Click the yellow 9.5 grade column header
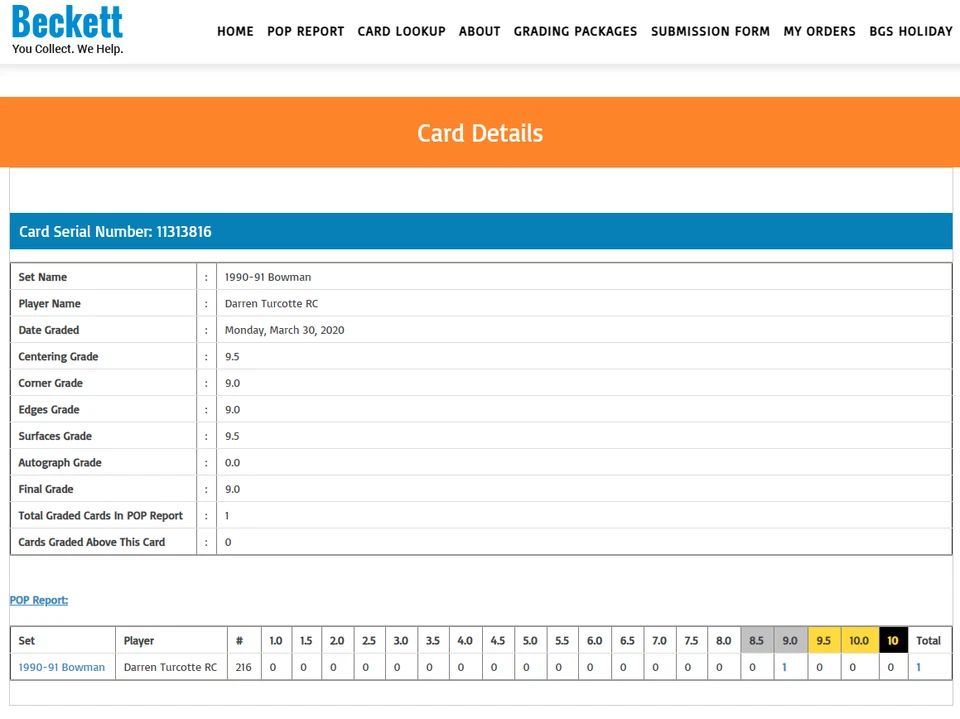 click(824, 641)
